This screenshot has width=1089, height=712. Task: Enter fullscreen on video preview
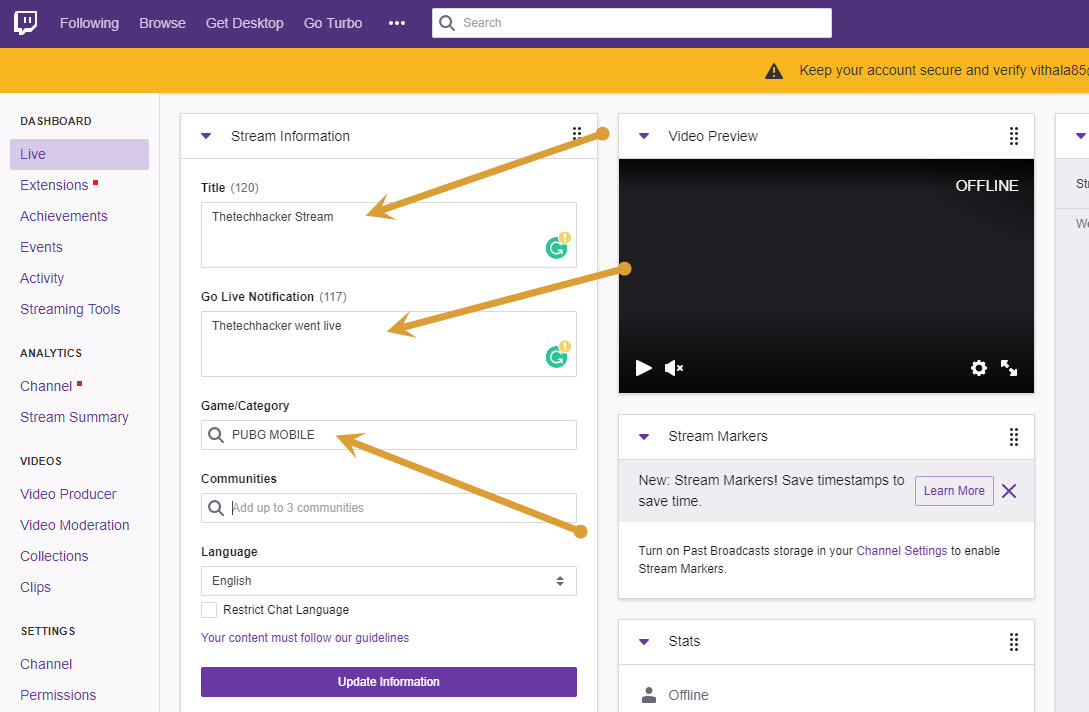1009,367
